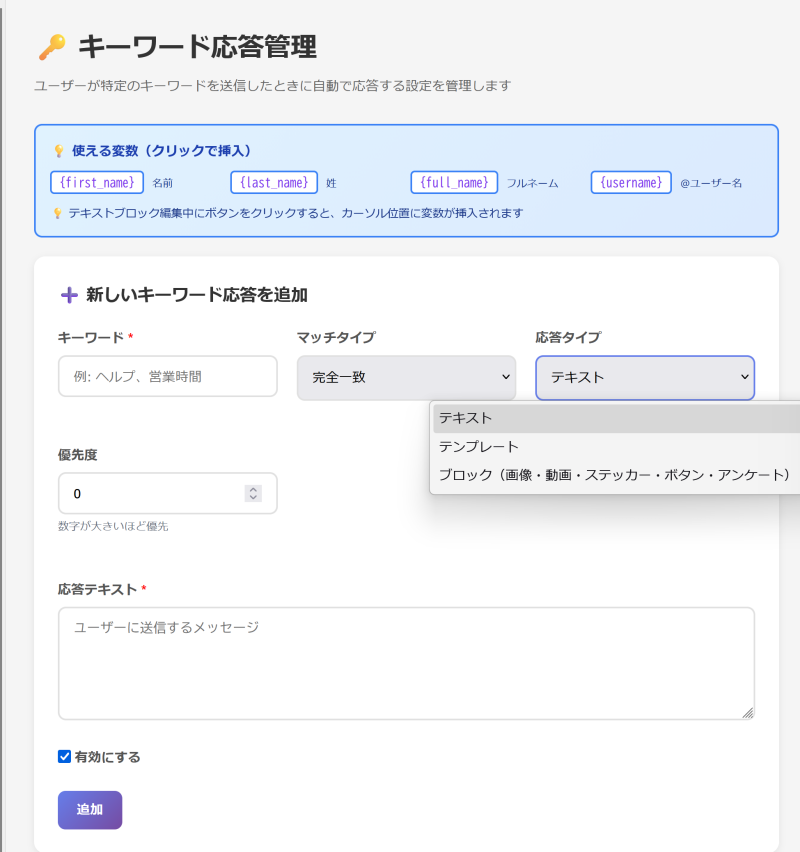
Task: Toggle the 有効にする checkbox
Action: [65, 757]
